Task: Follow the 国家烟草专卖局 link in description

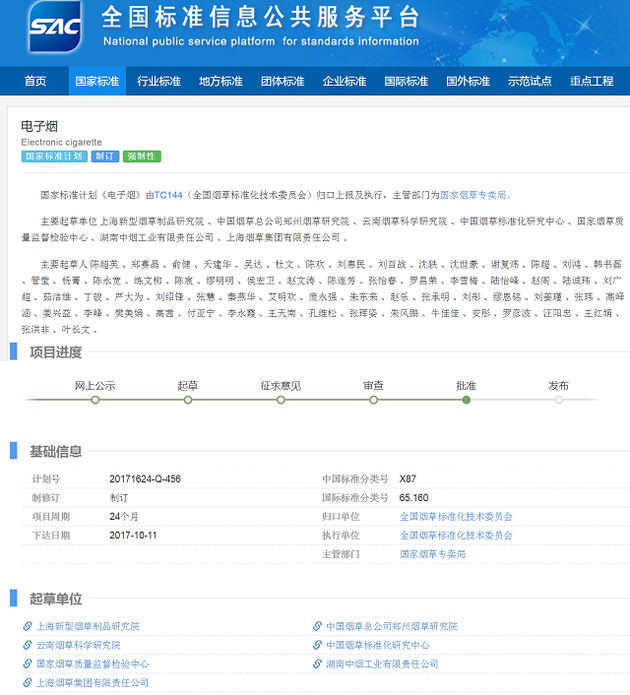Action: pyautogui.click(x=476, y=196)
